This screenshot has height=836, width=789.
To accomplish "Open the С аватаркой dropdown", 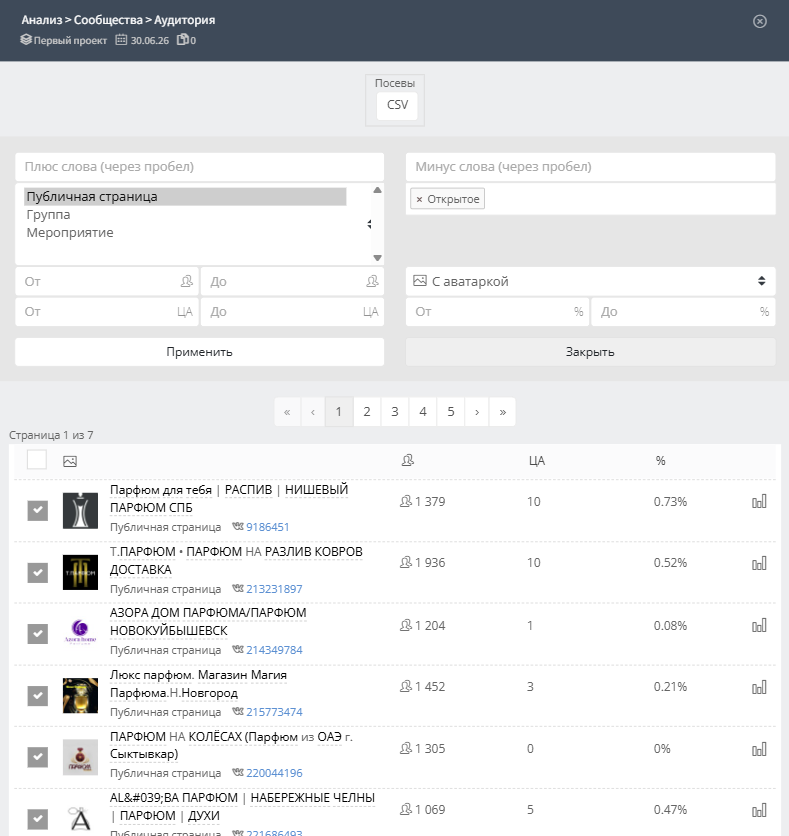I will coord(590,281).
